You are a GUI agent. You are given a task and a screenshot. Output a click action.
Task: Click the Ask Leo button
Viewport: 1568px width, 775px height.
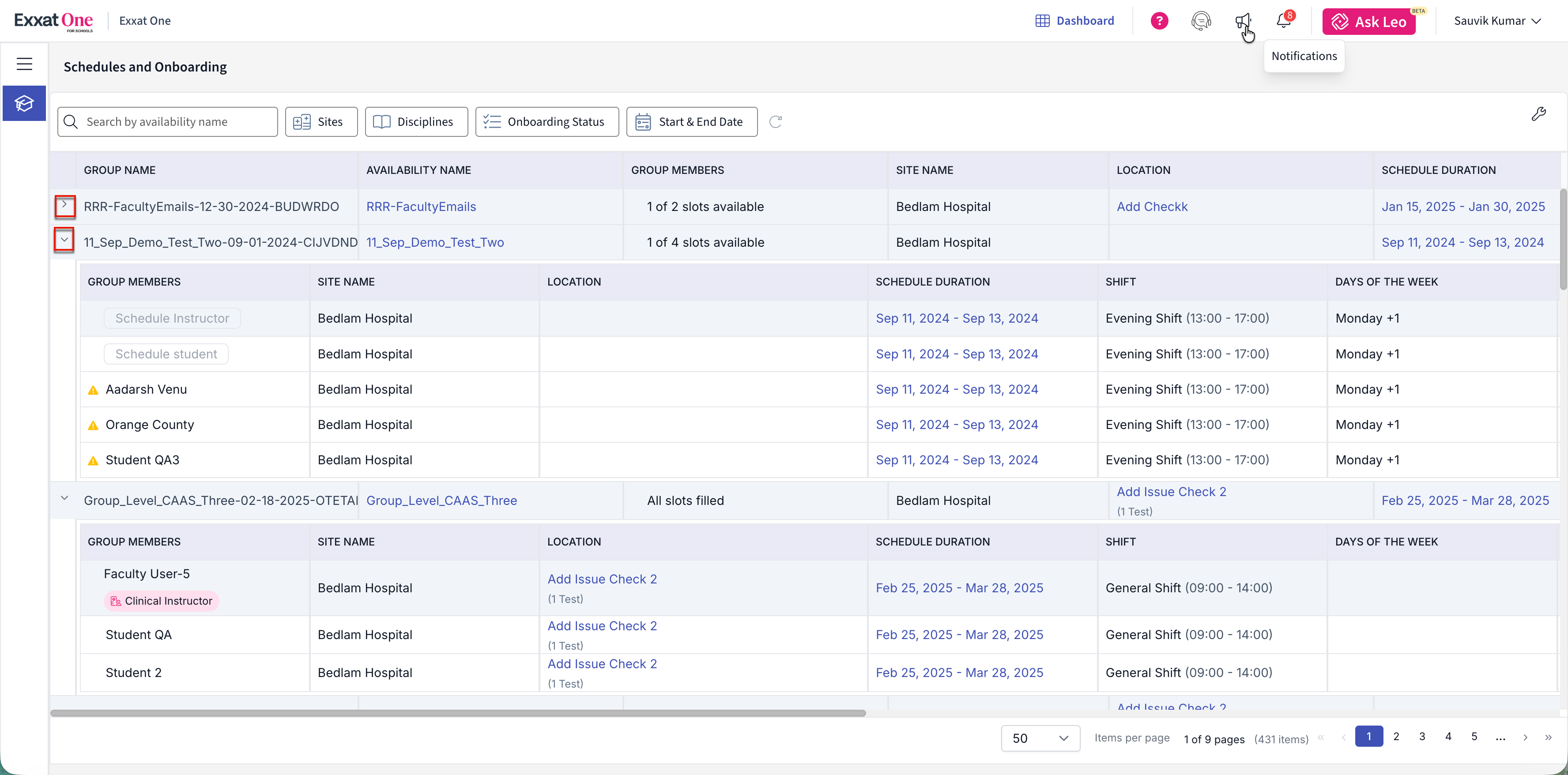(1368, 22)
